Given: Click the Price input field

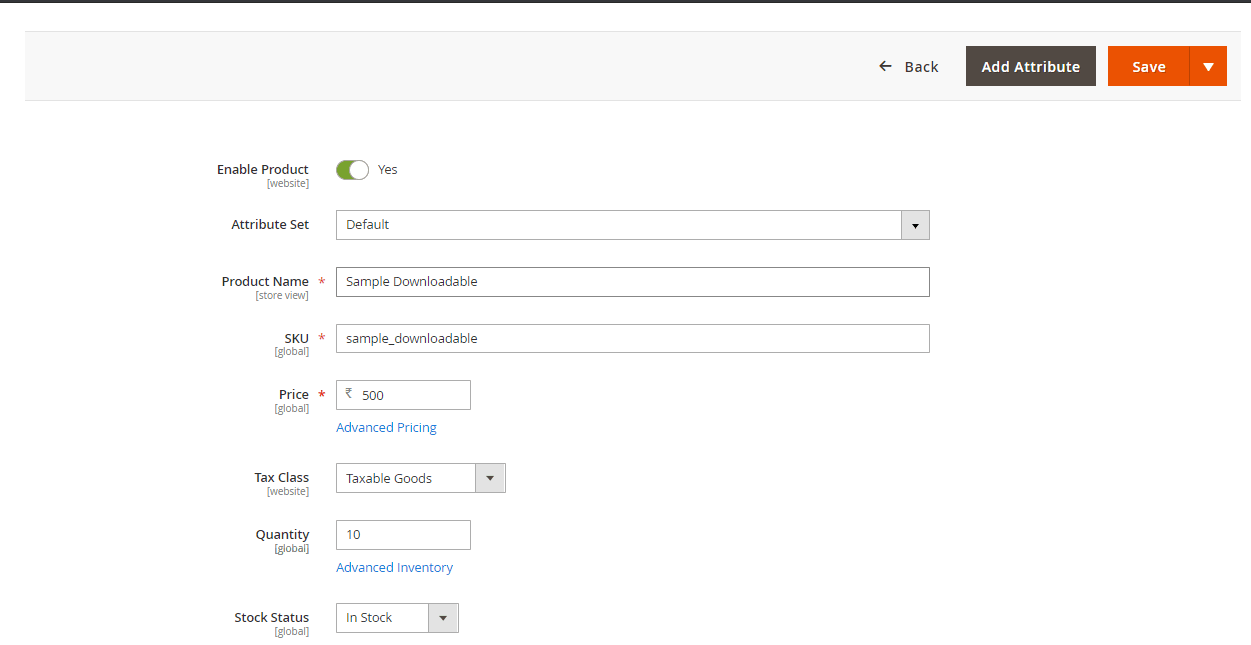Looking at the screenshot, I should (403, 395).
